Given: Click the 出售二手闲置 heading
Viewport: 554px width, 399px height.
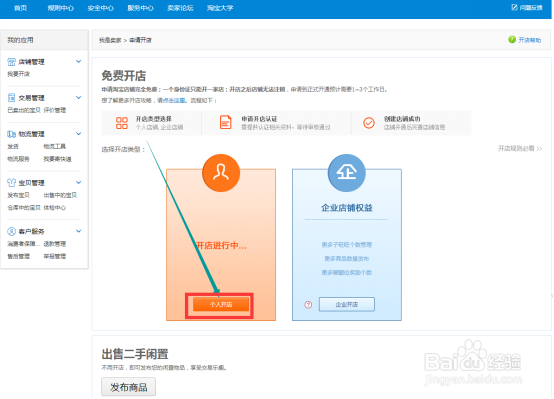Looking at the screenshot, I should point(135,354).
